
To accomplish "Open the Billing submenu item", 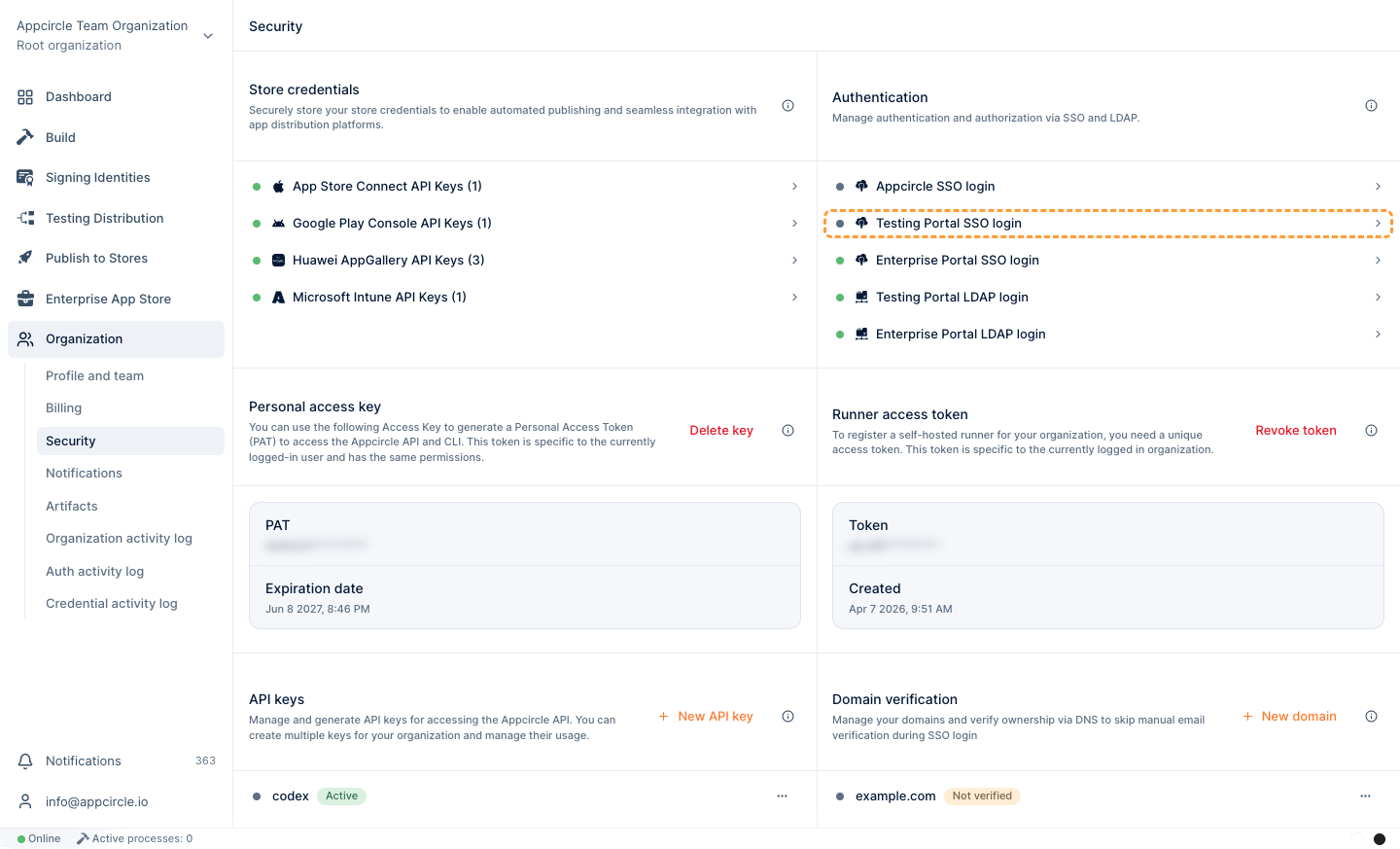I will 63,408.
